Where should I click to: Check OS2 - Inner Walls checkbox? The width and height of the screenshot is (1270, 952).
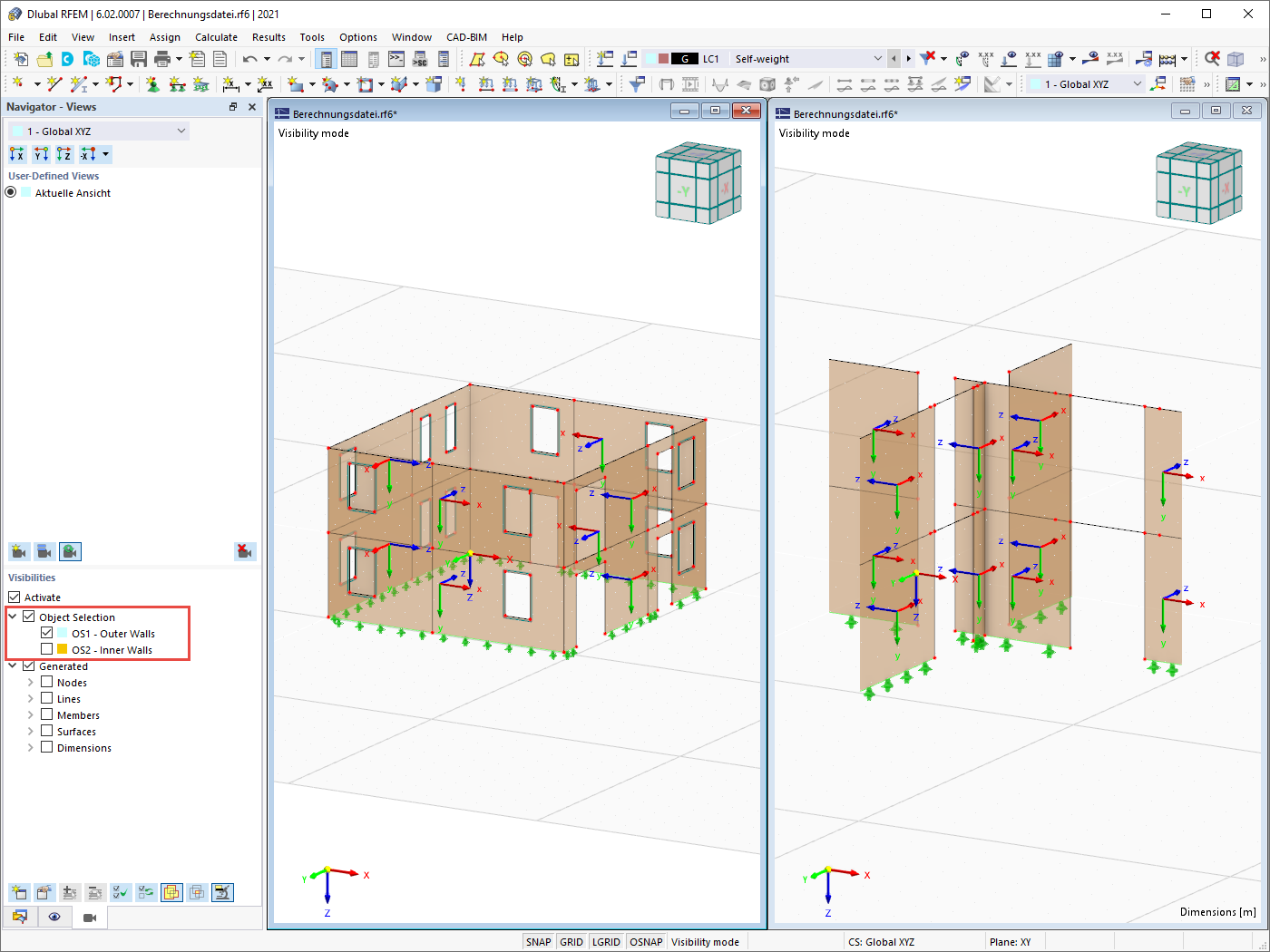46,650
